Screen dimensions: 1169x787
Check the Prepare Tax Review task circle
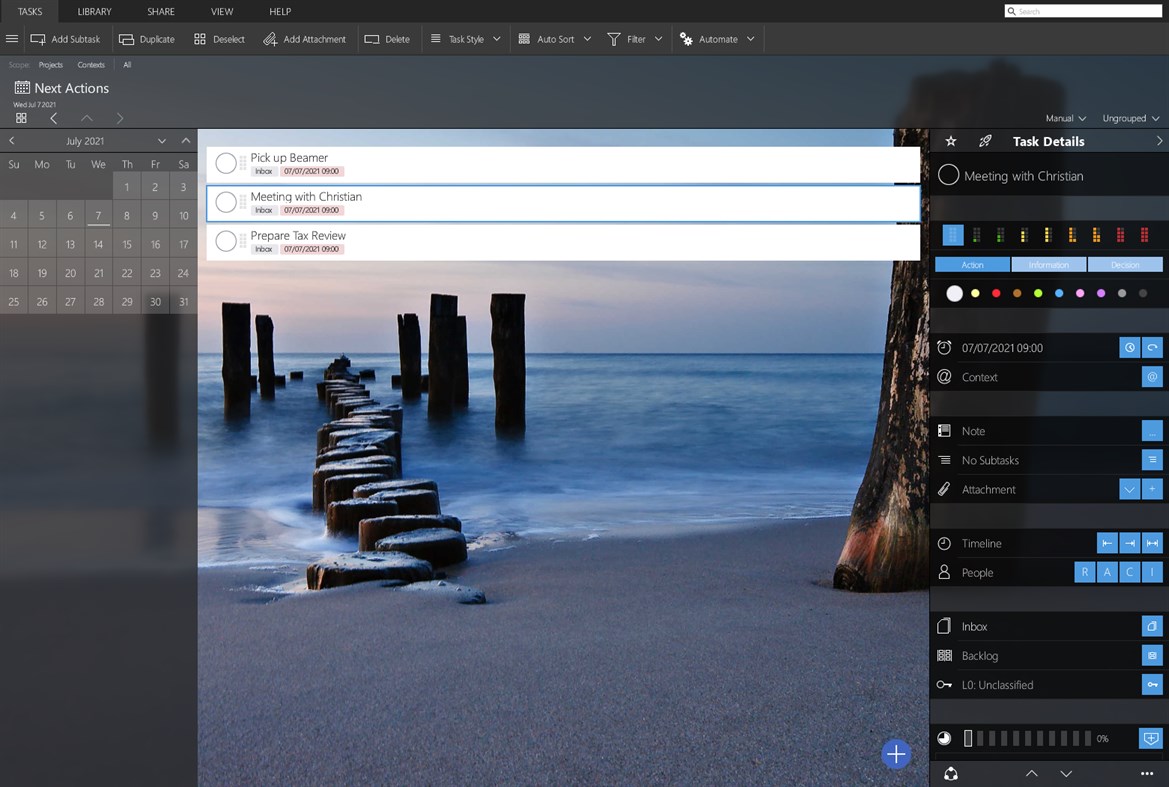tap(226, 241)
